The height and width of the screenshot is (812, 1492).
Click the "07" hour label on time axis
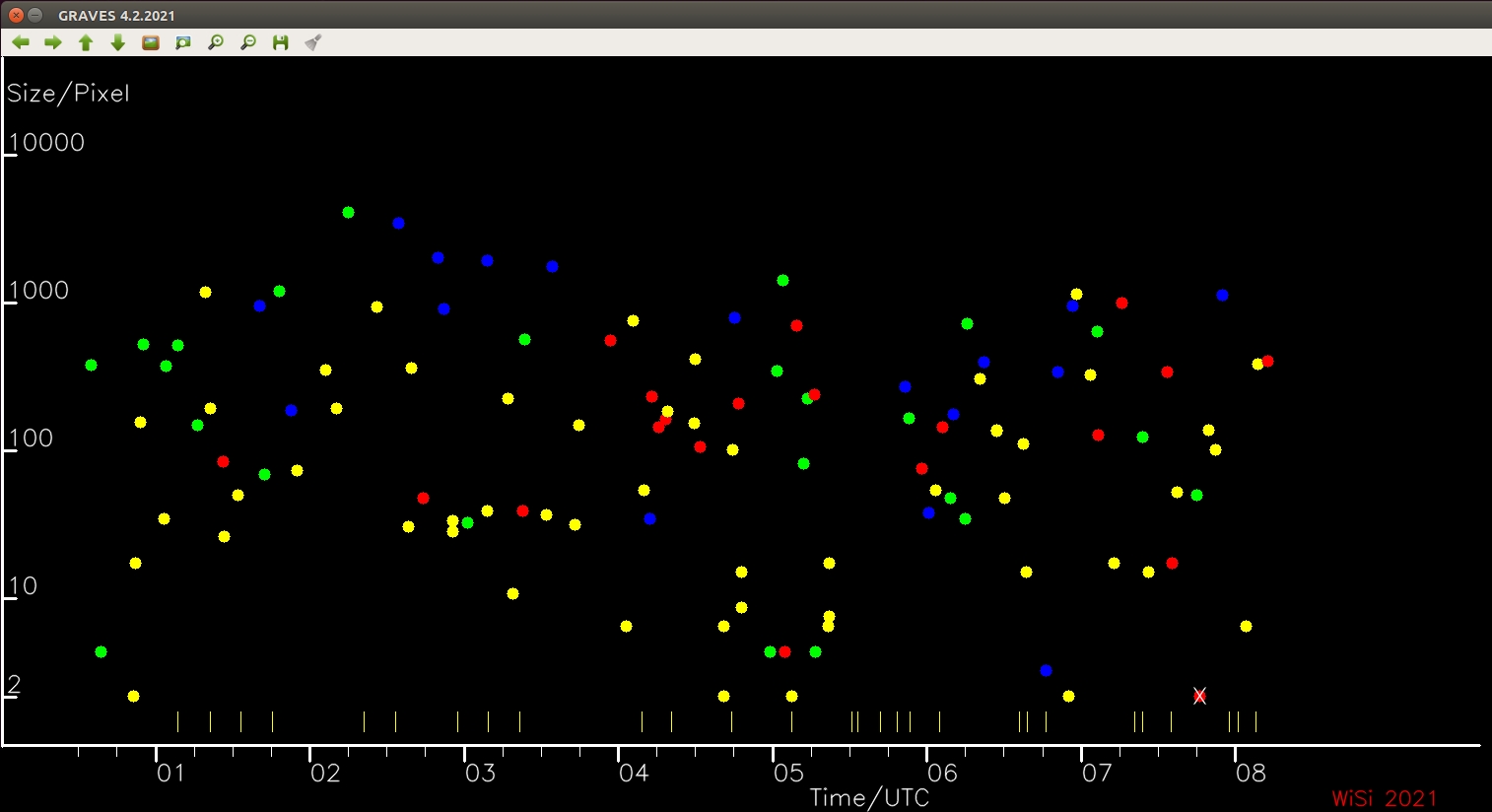click(1097, 773)
